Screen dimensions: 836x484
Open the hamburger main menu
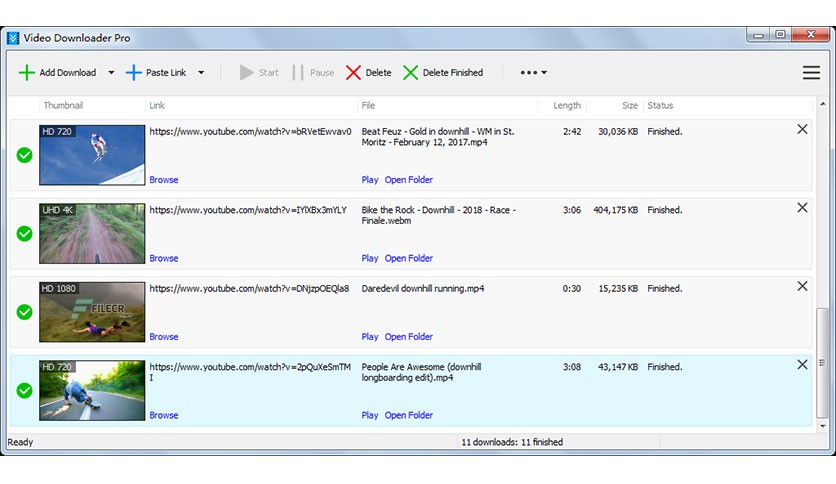pyautogui.click(x=811, y=72)
